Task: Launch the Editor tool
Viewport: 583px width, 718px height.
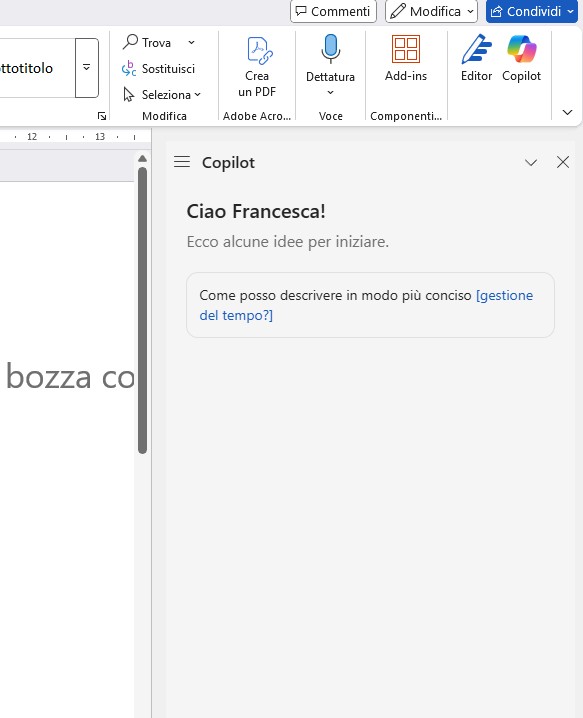Action: click(476, 58)
